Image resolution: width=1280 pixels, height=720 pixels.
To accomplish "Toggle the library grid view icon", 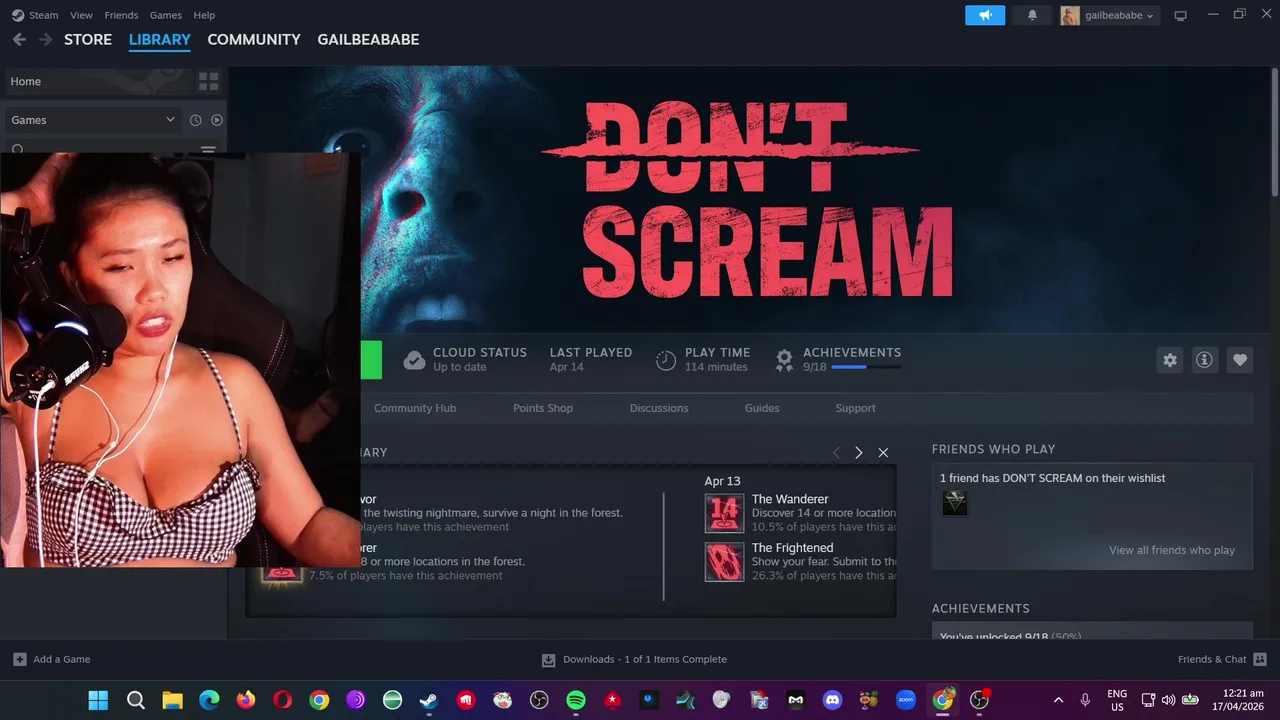I will tap(209, 81).
